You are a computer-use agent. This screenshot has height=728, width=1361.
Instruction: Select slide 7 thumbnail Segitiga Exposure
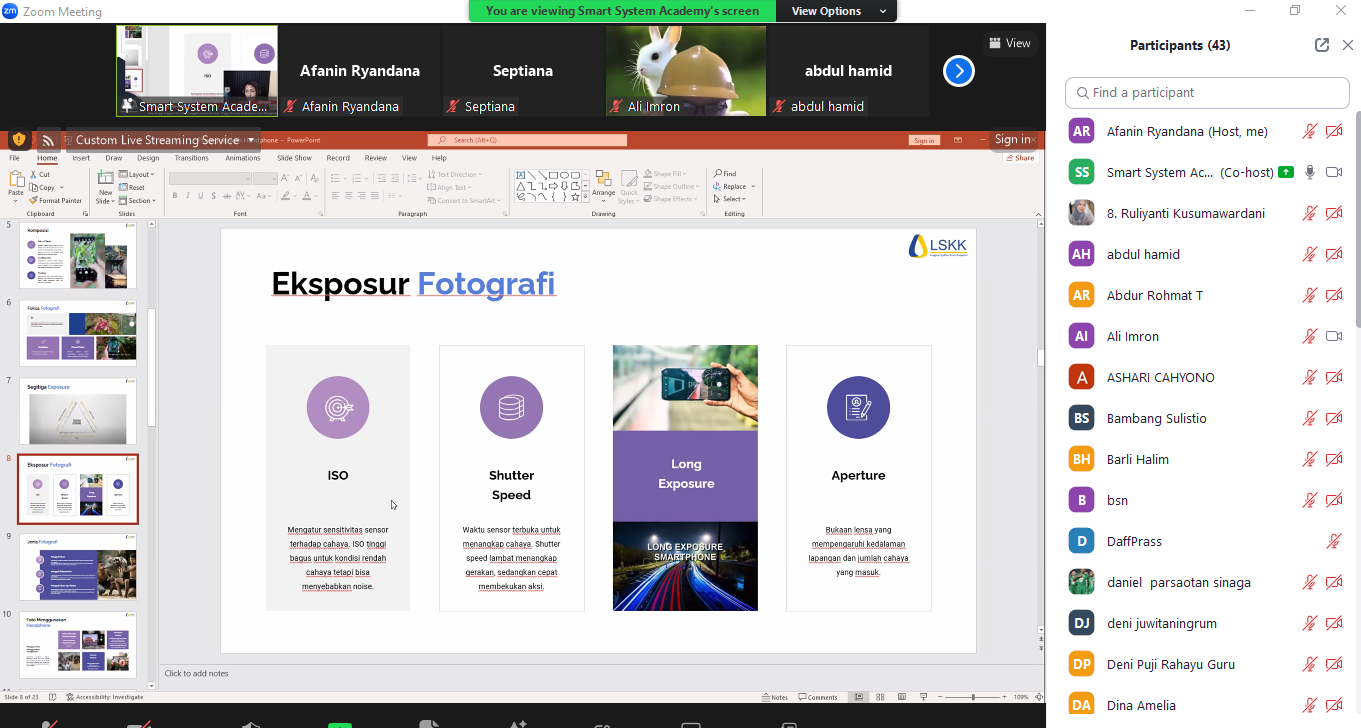(78, 411)
